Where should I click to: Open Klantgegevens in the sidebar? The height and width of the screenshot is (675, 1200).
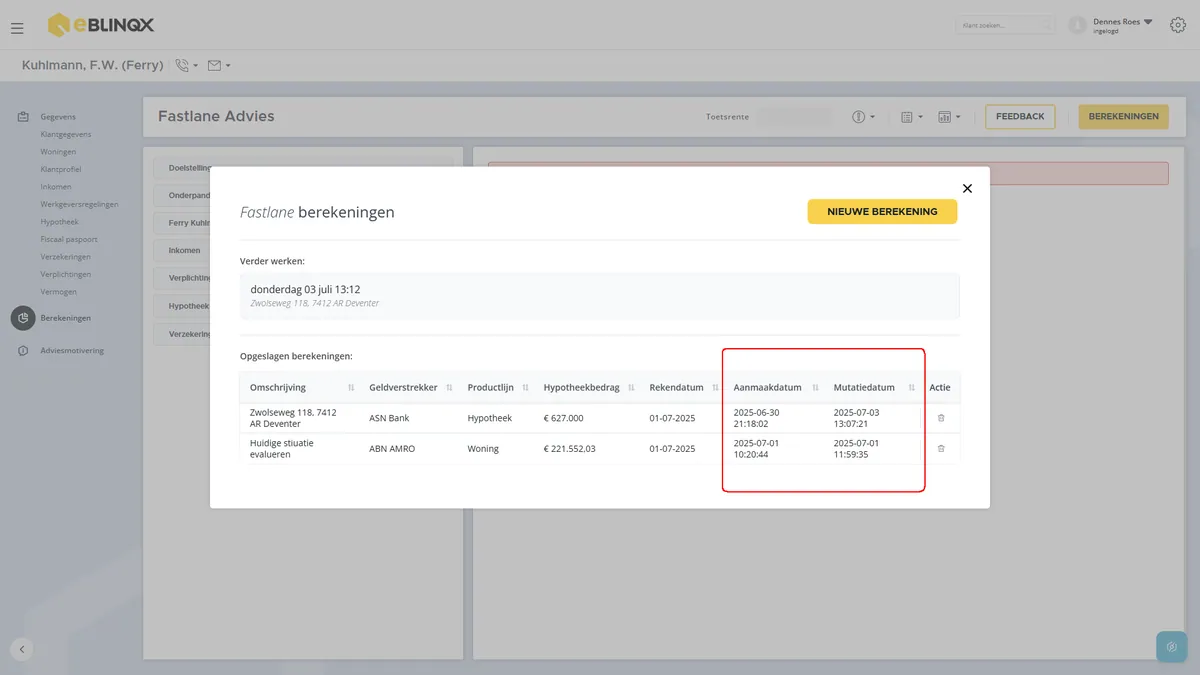pyautogui.click(x=66, y=134)
